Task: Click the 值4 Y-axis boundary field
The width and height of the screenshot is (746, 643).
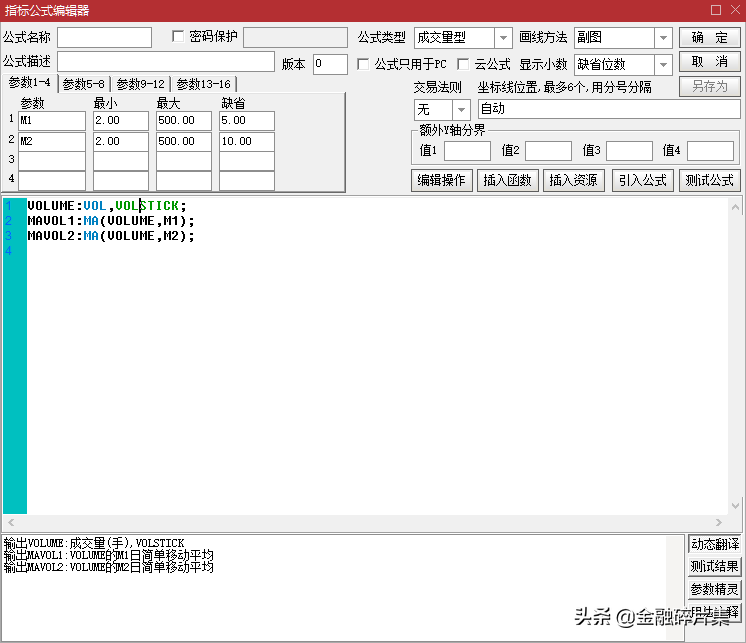Action: pyautogui.click(x=710, y=151)
